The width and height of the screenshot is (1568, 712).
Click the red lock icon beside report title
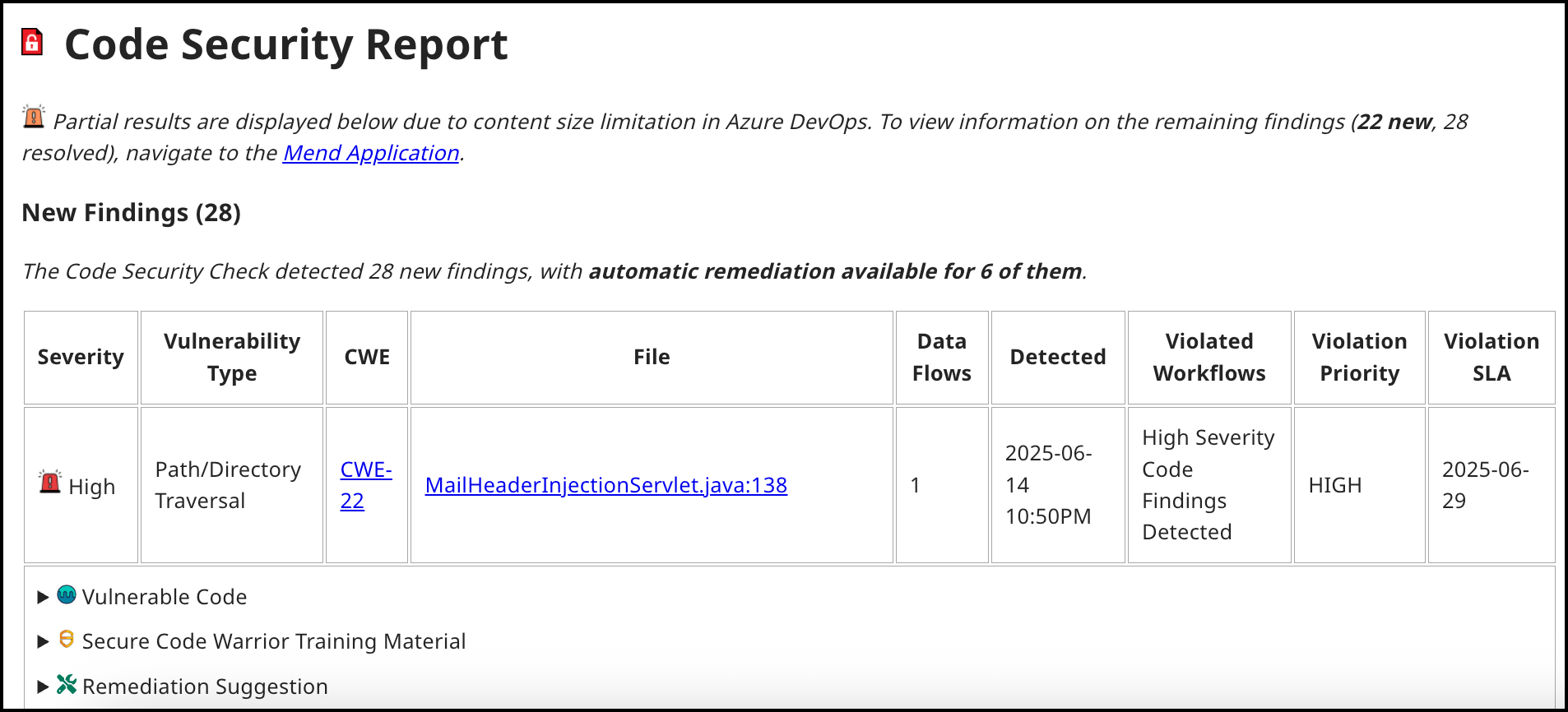(32, 42)
